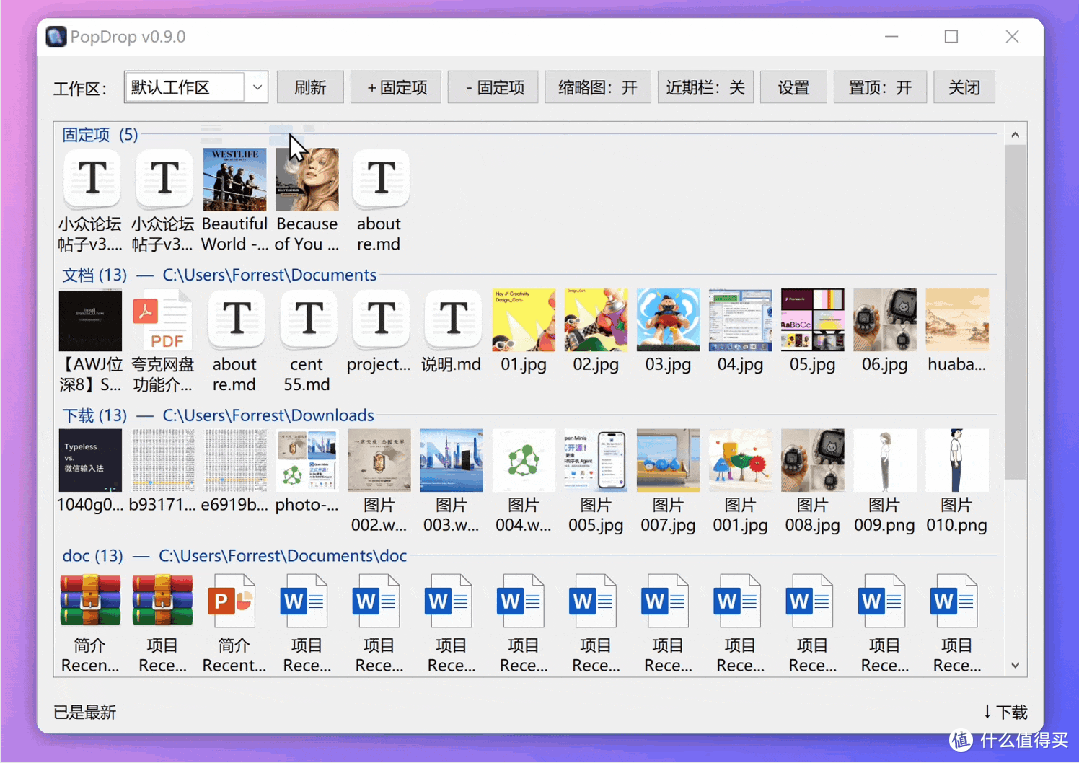Select document about re.md in 文档 group
Screen dimensions: 1079x763
coord(235,321)
